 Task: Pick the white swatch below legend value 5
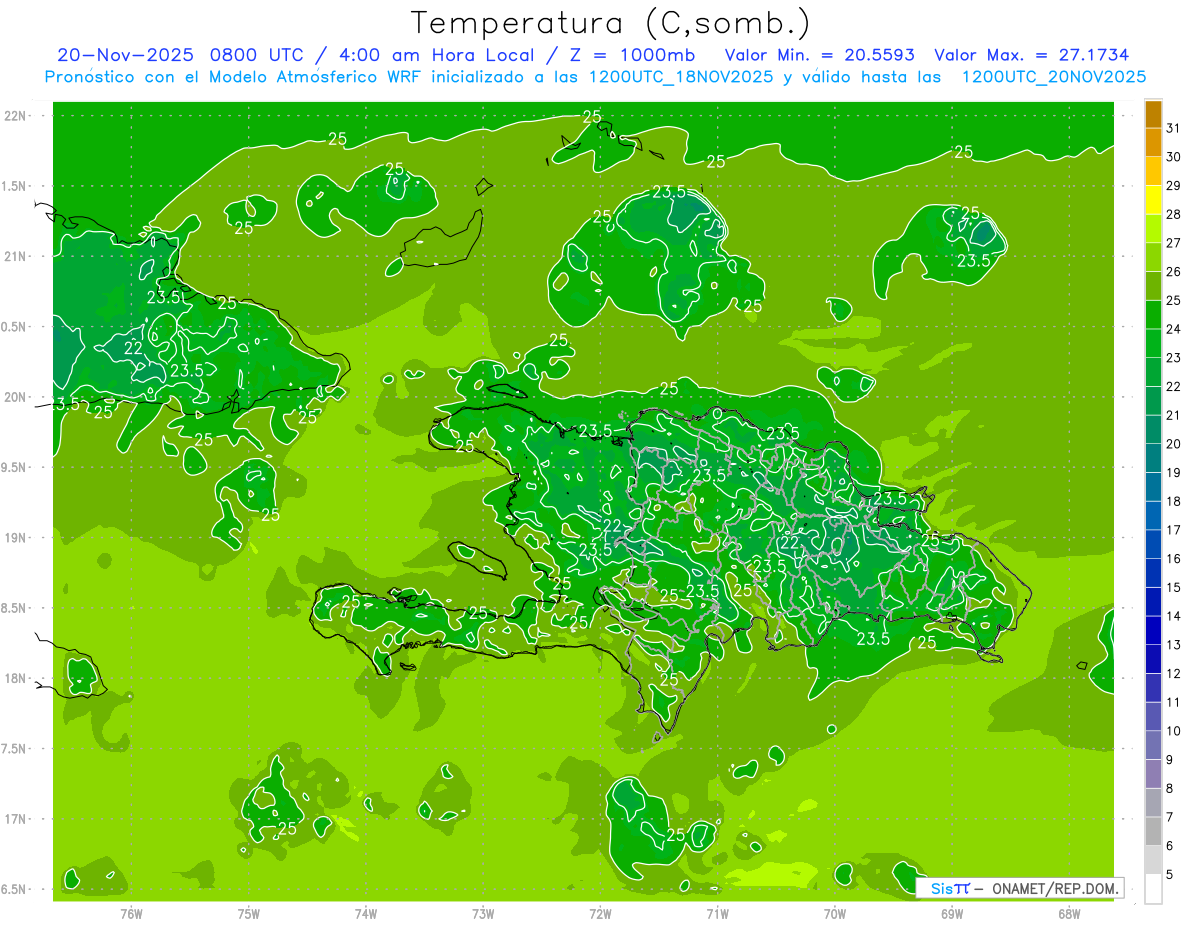[1153, 889]
